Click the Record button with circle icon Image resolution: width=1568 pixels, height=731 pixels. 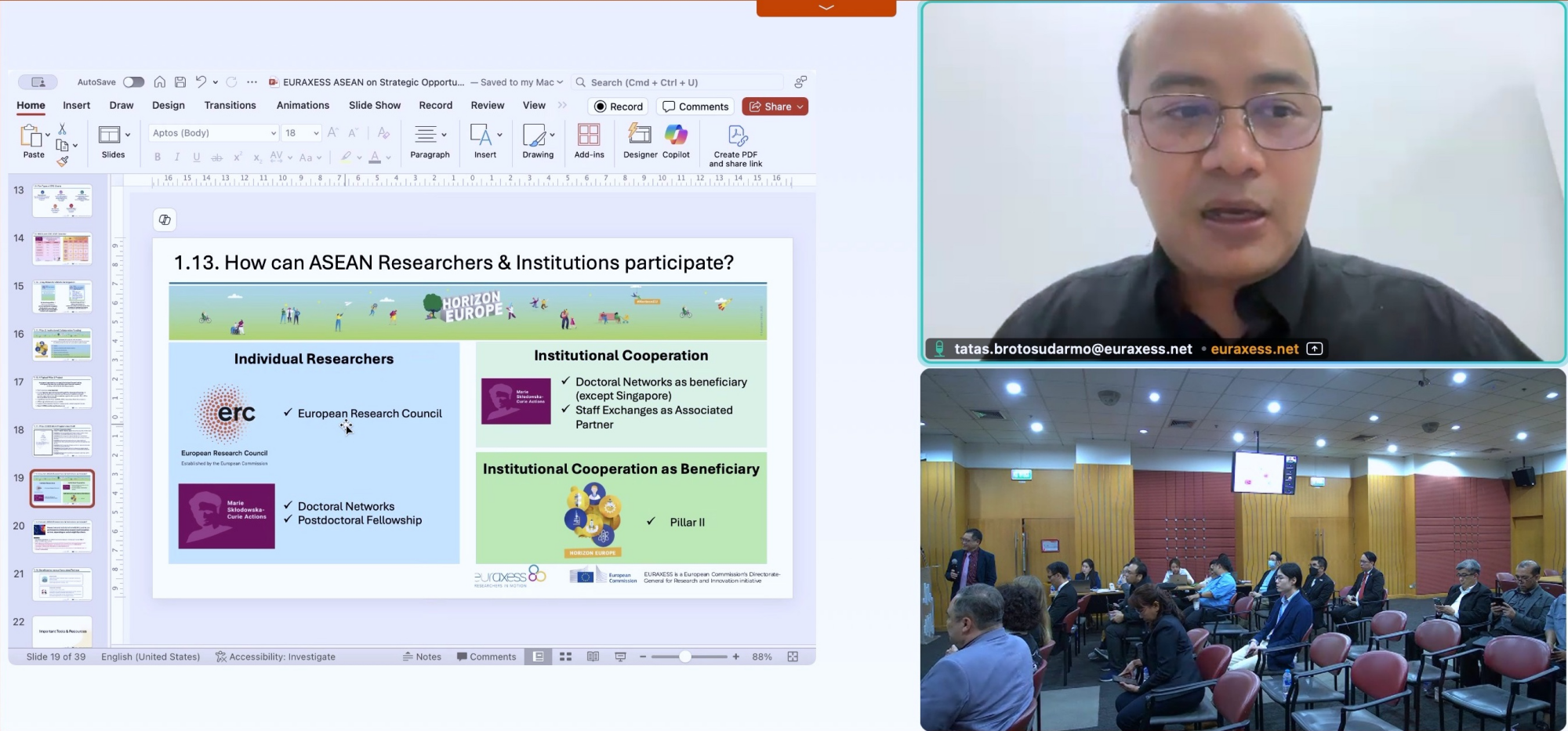click(619, 107)
